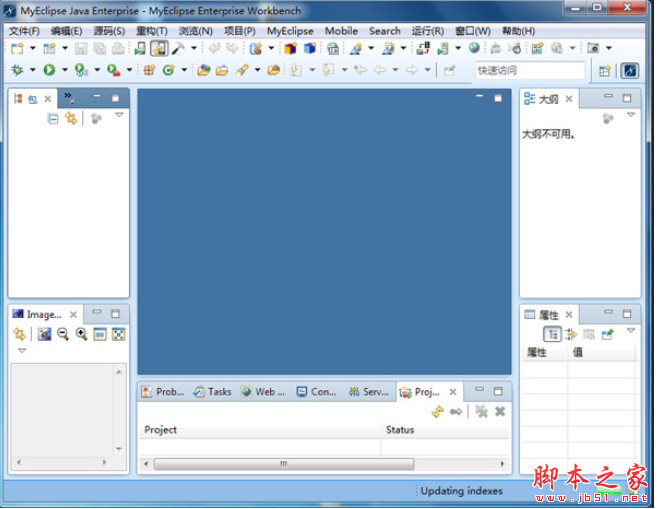Open the 编辑(E) menu
Image resolution: width=659 pixels, height=509 pixels.
click(66, 31)
